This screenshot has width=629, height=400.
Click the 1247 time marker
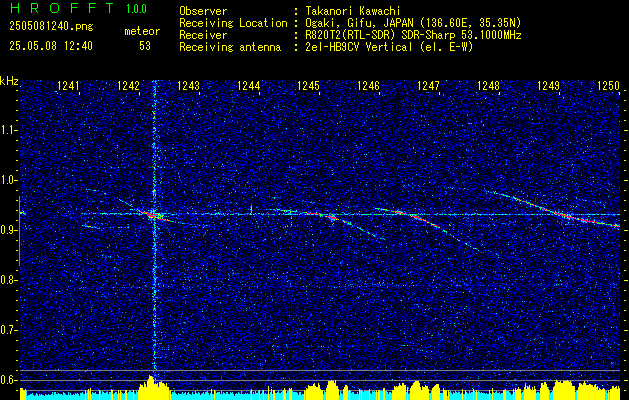(428, 85)
